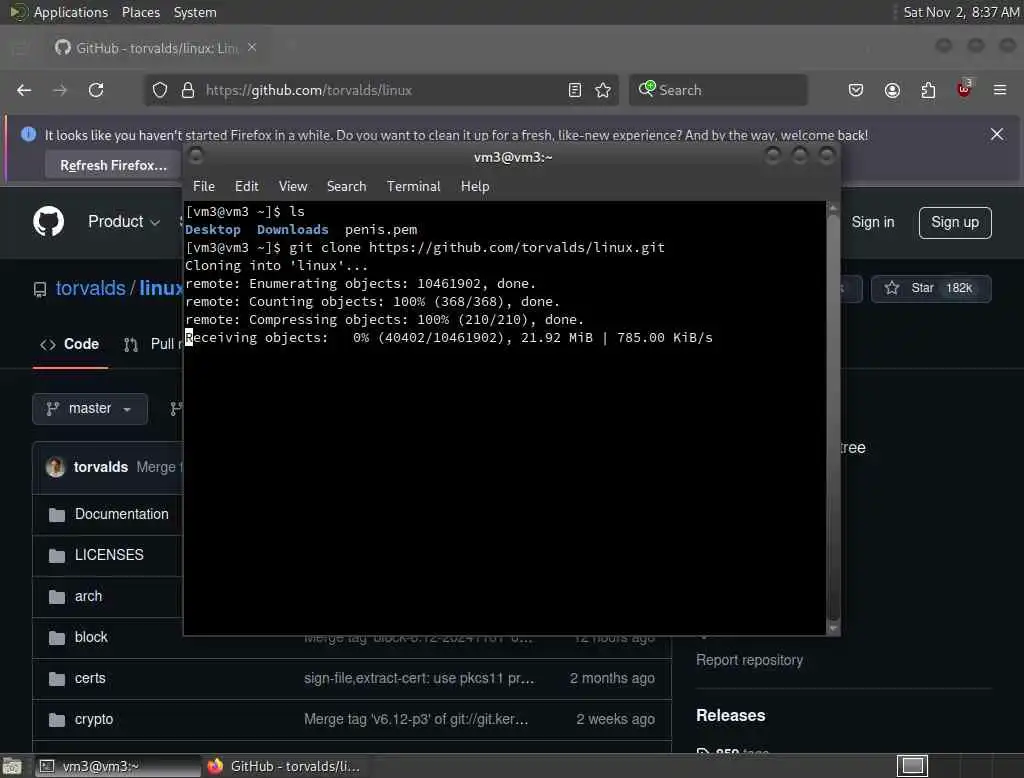
Task: Open the terminal Search menu
Action: (x=346, y=186)
